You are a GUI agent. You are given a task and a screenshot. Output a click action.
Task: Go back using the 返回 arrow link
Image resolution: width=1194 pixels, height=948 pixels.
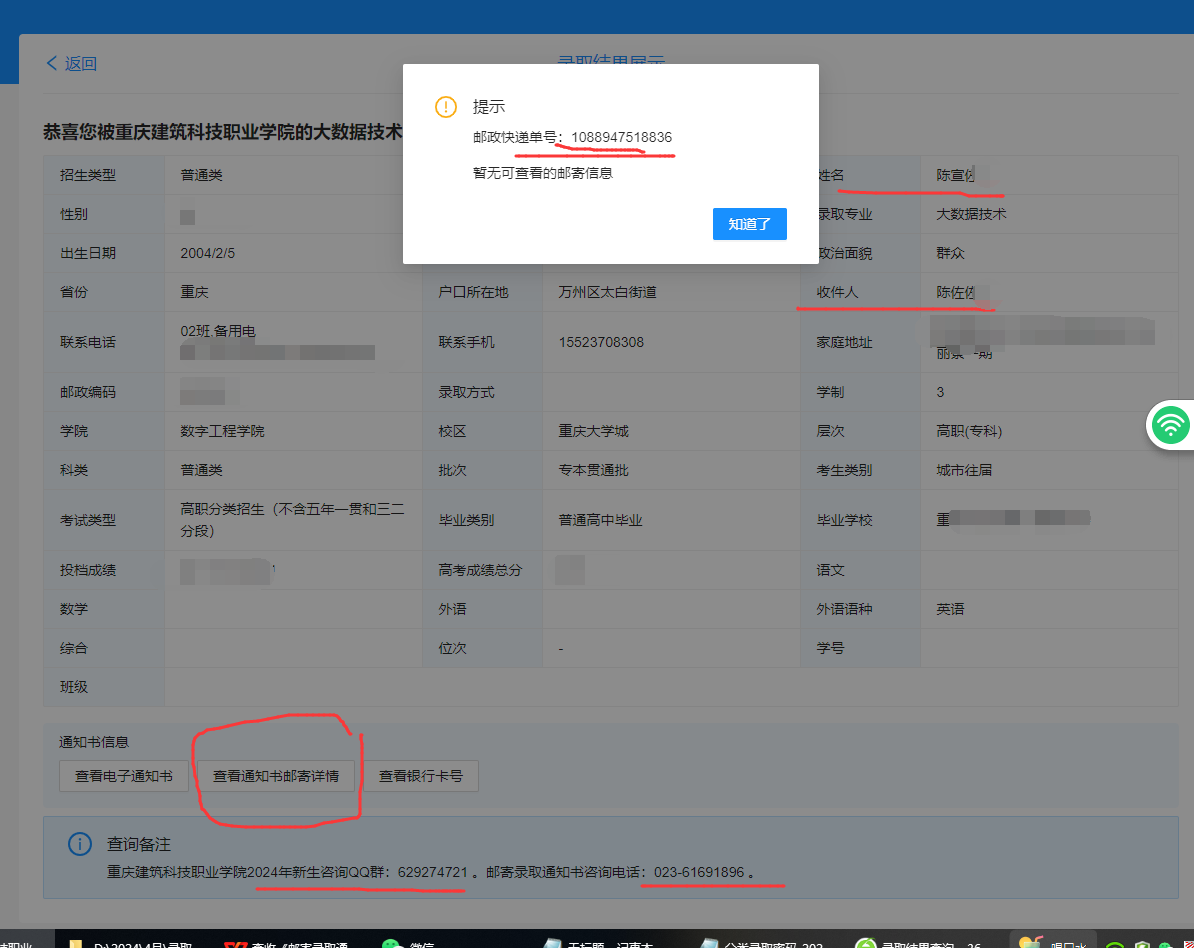point(71,64)
